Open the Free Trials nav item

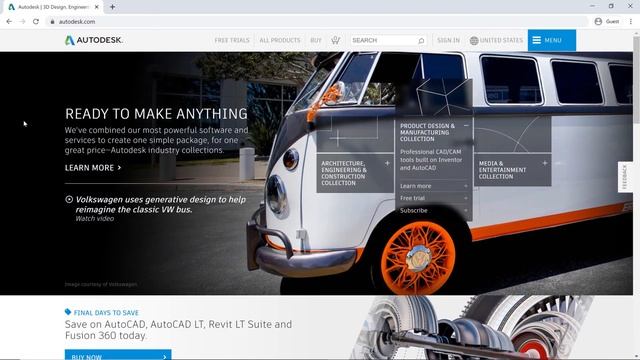coord(231,40)
